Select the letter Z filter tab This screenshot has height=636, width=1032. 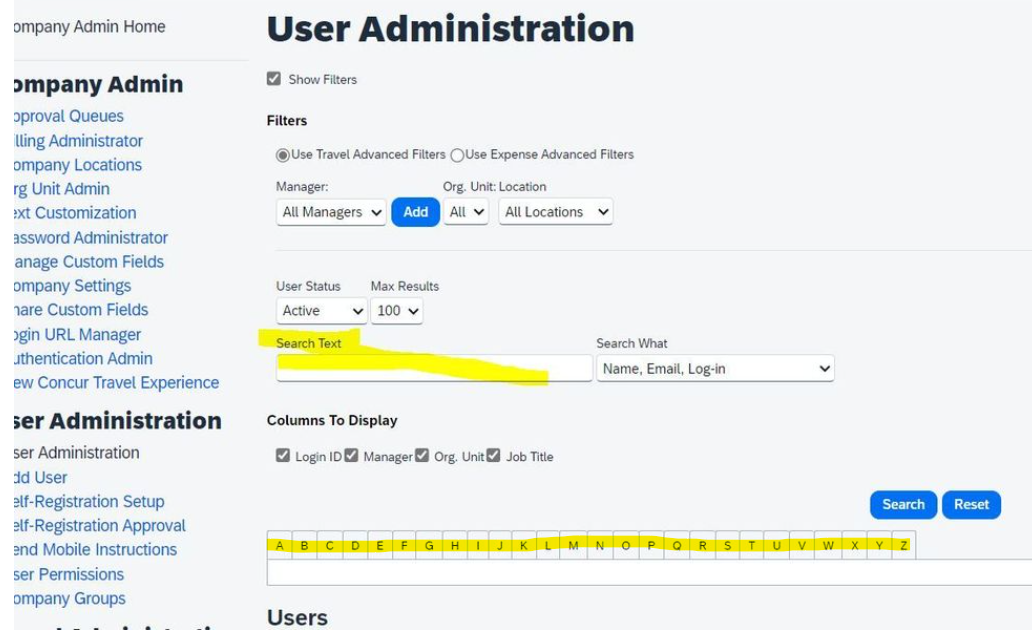tap(903, 545)
